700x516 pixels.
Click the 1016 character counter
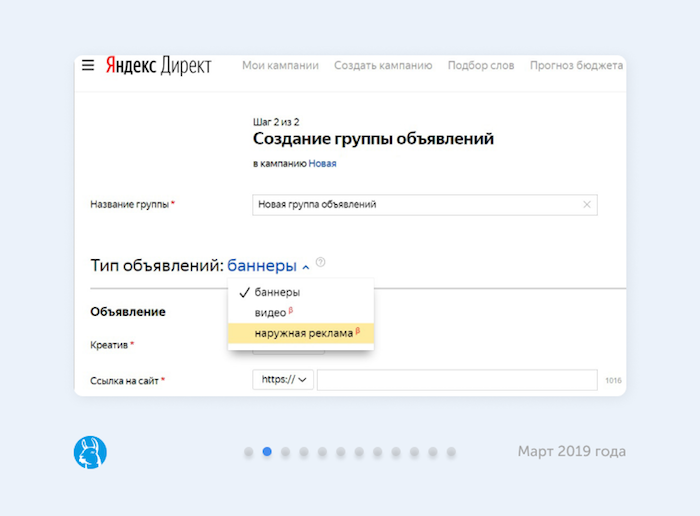[613, 380]
